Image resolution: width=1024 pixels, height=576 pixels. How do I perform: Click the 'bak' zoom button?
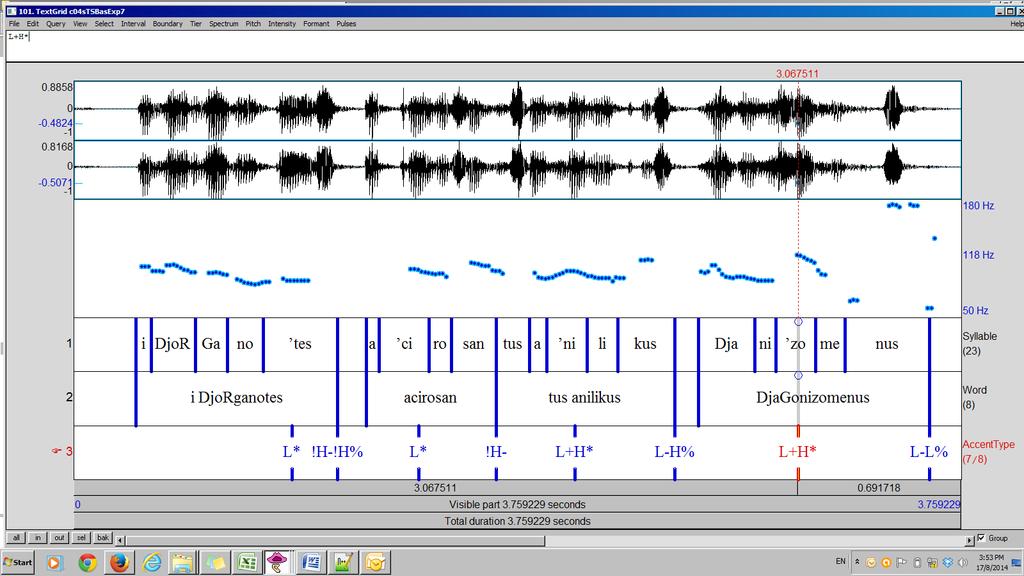point(103,538)
